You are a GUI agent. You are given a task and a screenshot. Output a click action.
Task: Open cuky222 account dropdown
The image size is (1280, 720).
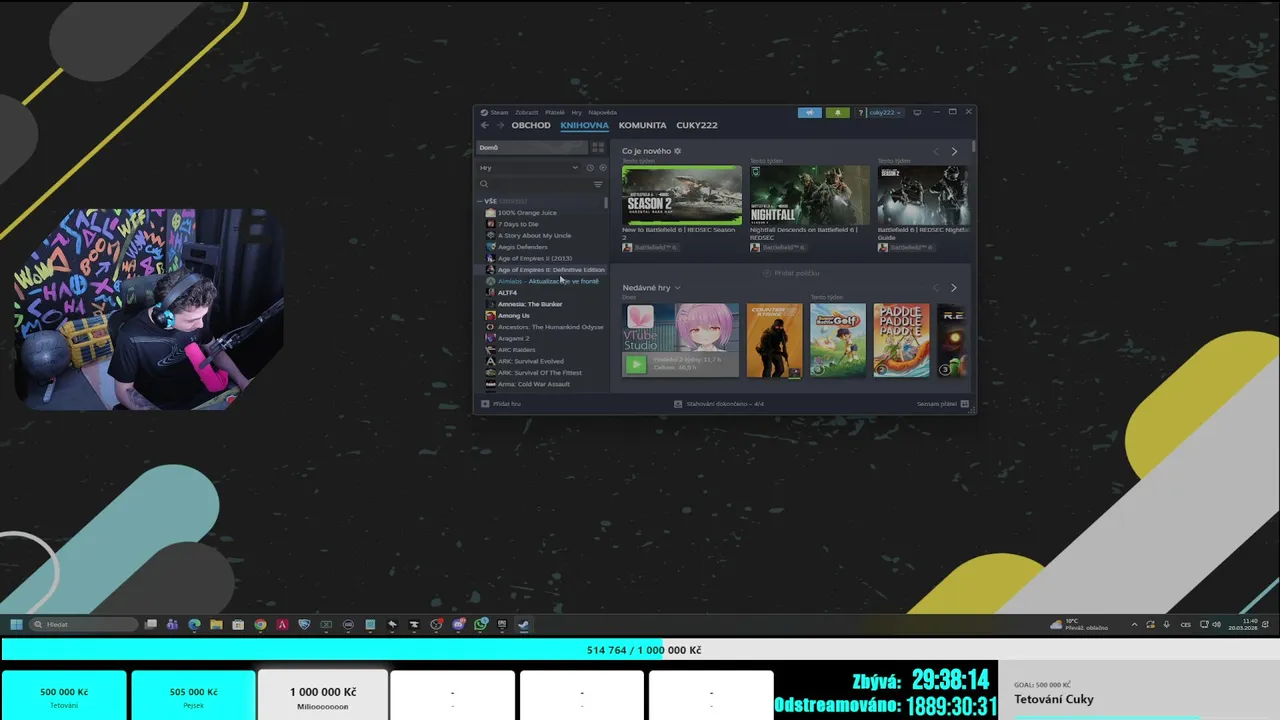pos(885,113)
